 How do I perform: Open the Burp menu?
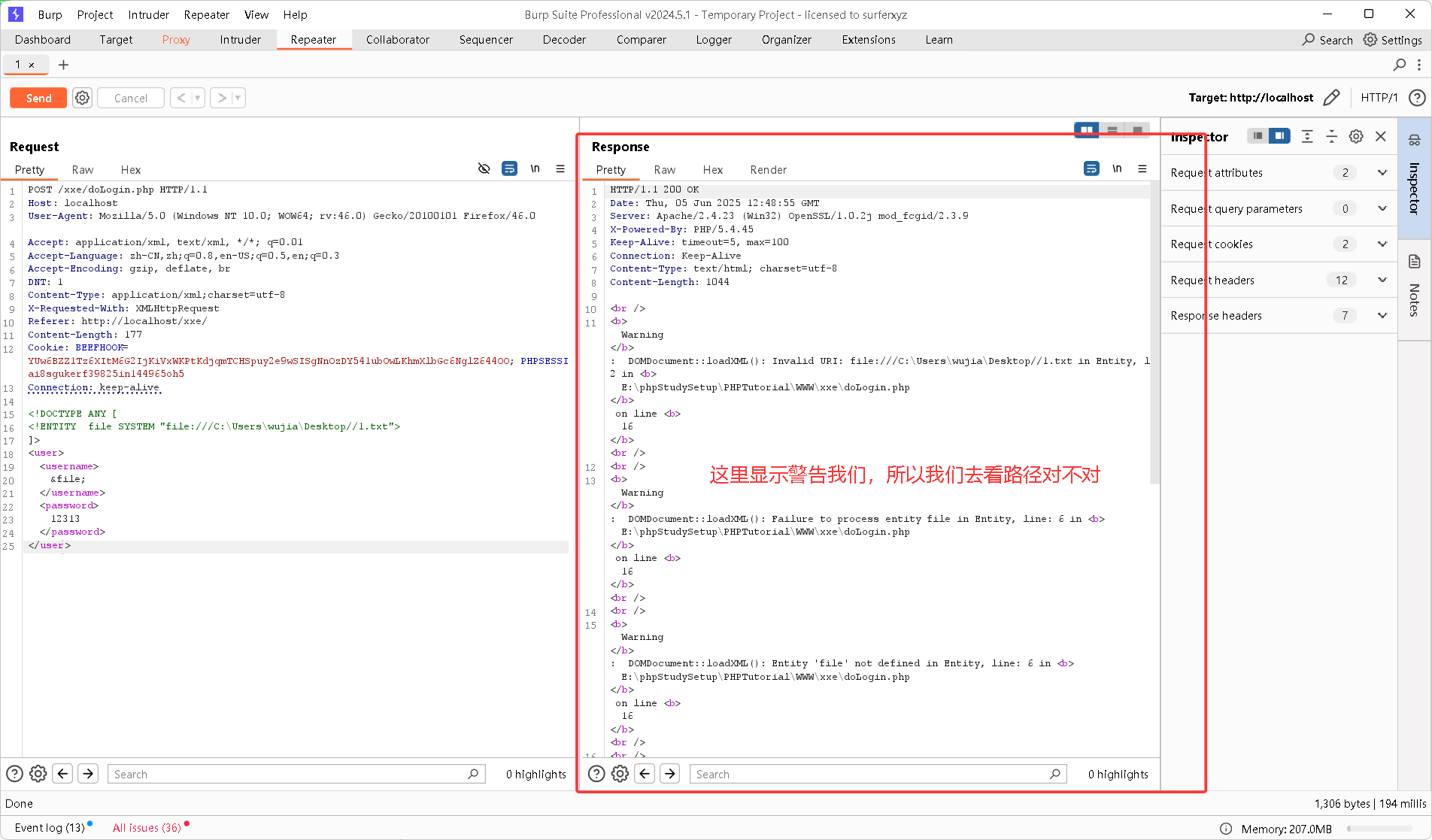50,14
